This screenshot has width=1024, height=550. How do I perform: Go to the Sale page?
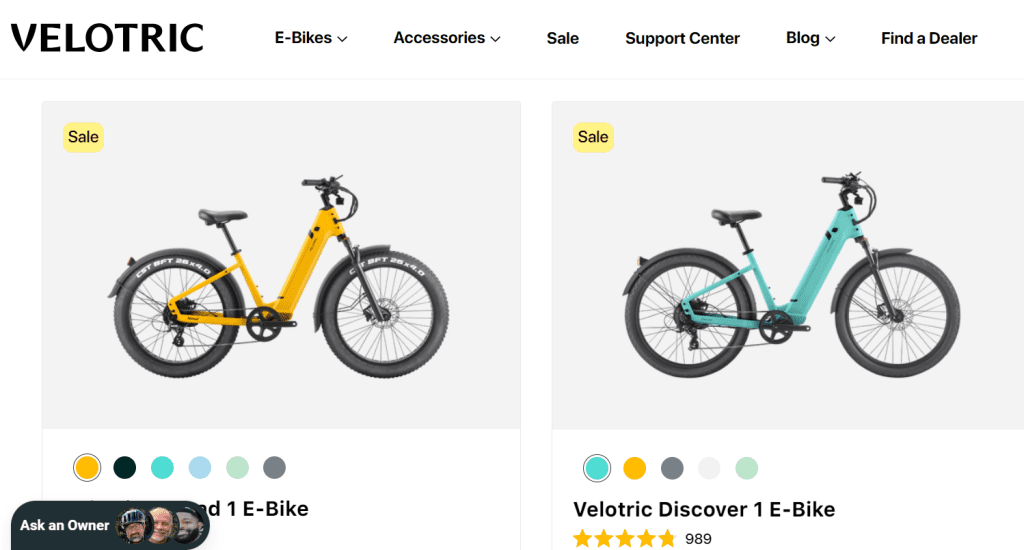click(563, 38)
